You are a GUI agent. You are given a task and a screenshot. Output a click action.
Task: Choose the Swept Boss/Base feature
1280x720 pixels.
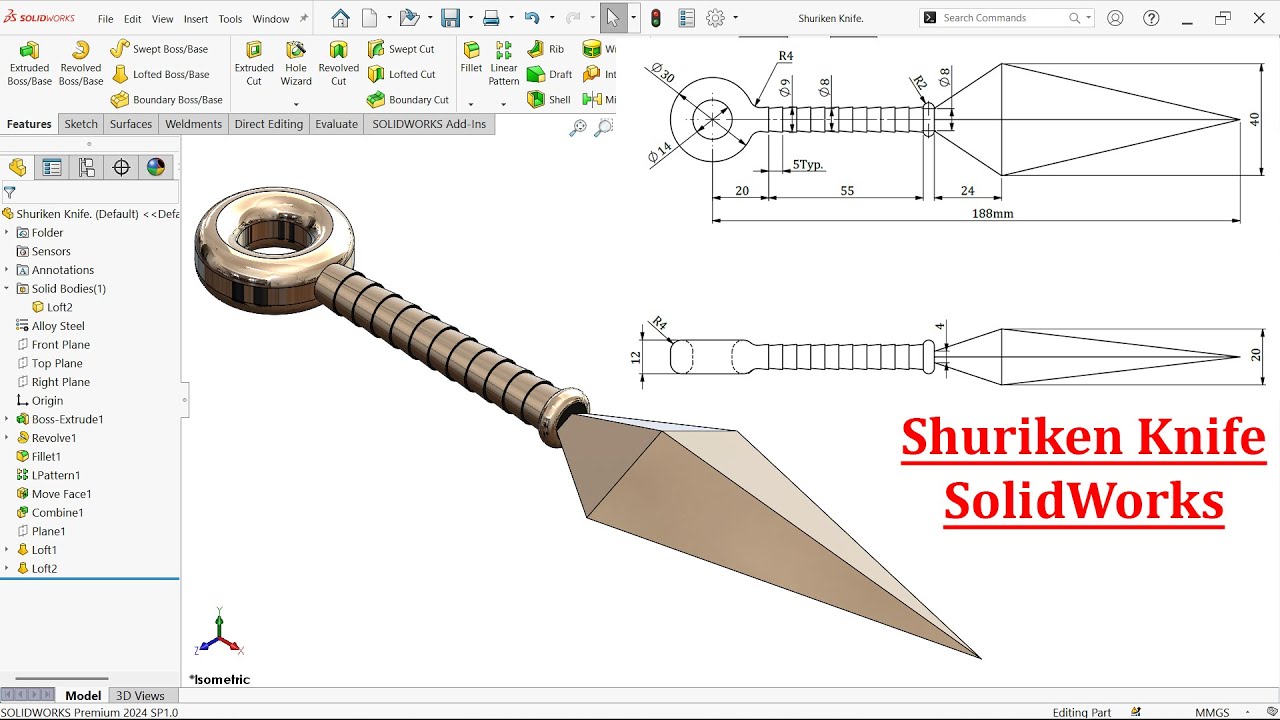pos(160,49)
